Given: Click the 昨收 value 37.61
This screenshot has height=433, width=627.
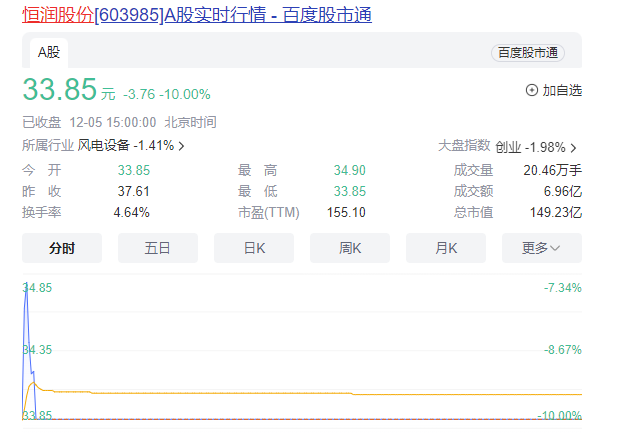Looking at the screenshot, I should pos(134,192).
